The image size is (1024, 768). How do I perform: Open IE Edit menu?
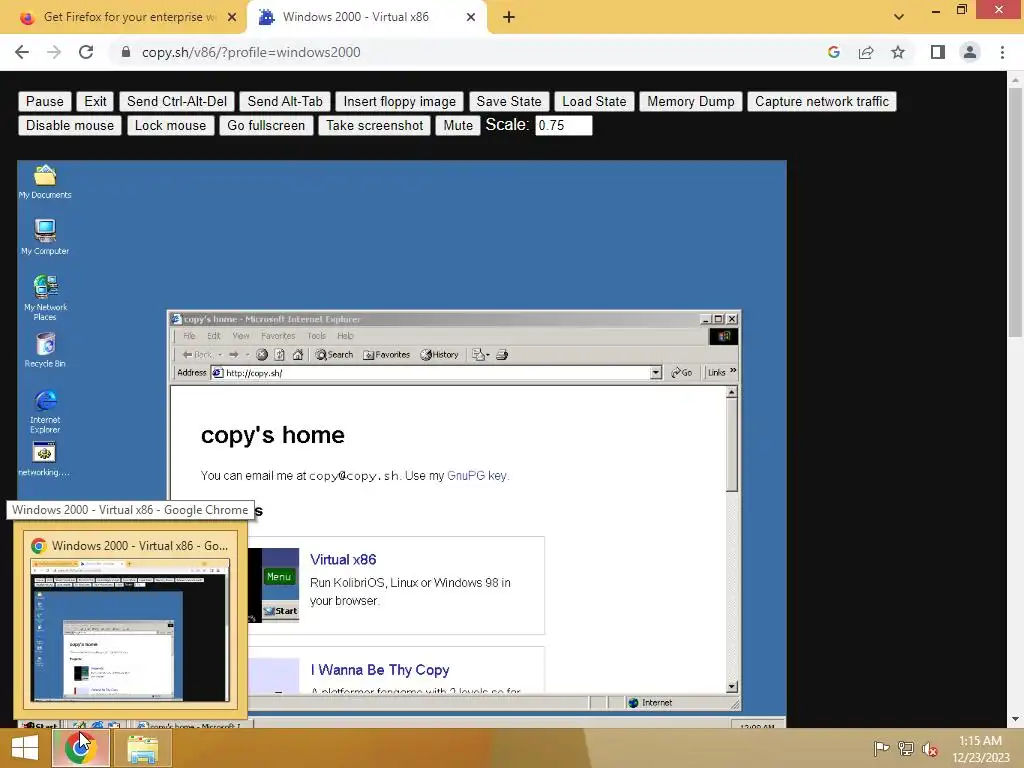tap(214, 336)
